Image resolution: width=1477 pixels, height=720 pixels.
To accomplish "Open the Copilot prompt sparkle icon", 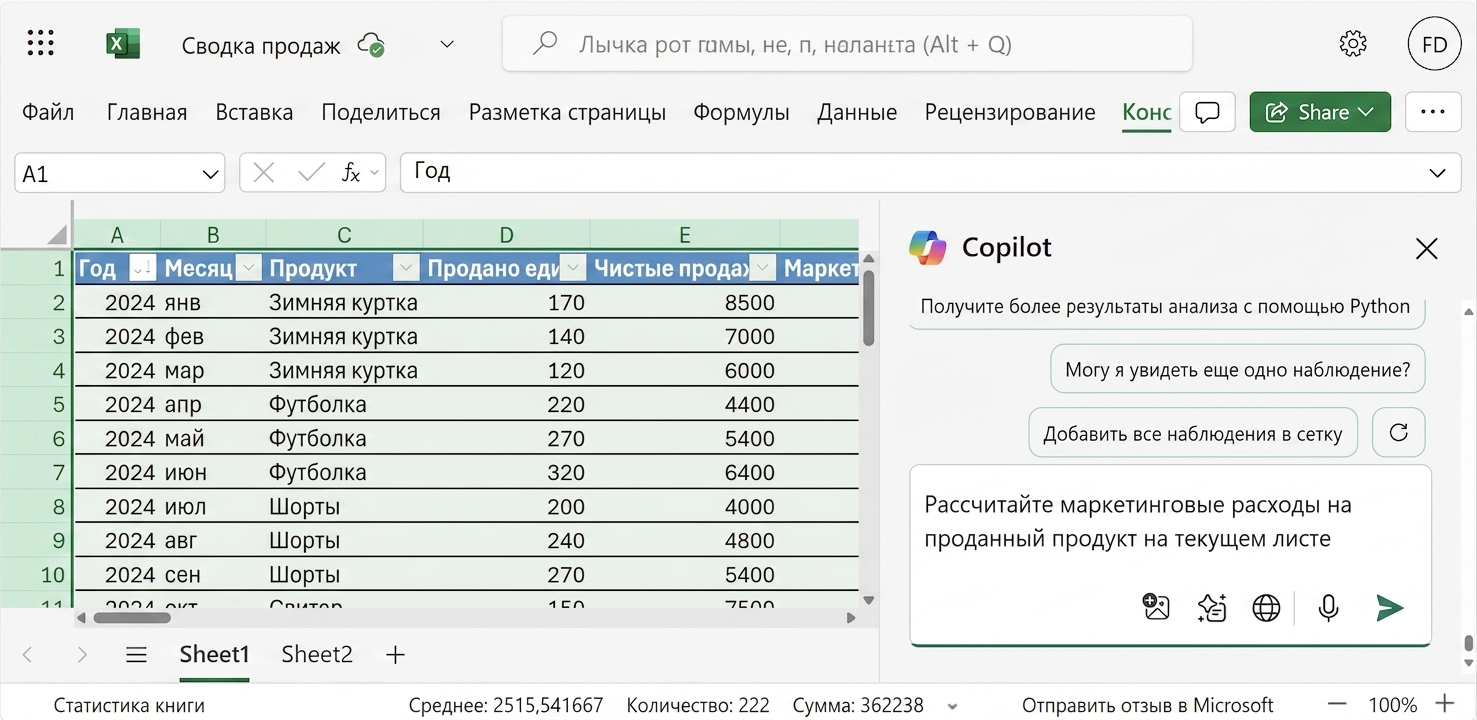I will (x=1212, y=607).
